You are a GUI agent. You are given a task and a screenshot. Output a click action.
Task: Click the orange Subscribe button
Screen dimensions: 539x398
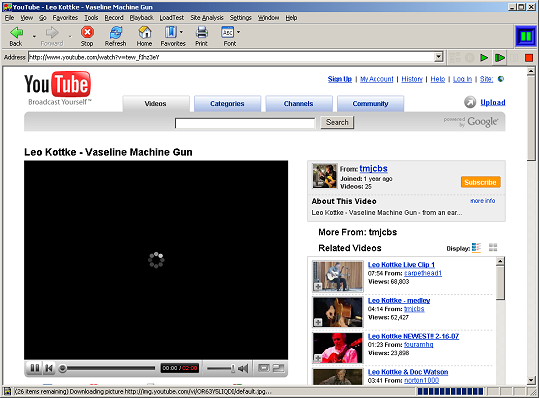pyautogui.click(x=481, y=182)
